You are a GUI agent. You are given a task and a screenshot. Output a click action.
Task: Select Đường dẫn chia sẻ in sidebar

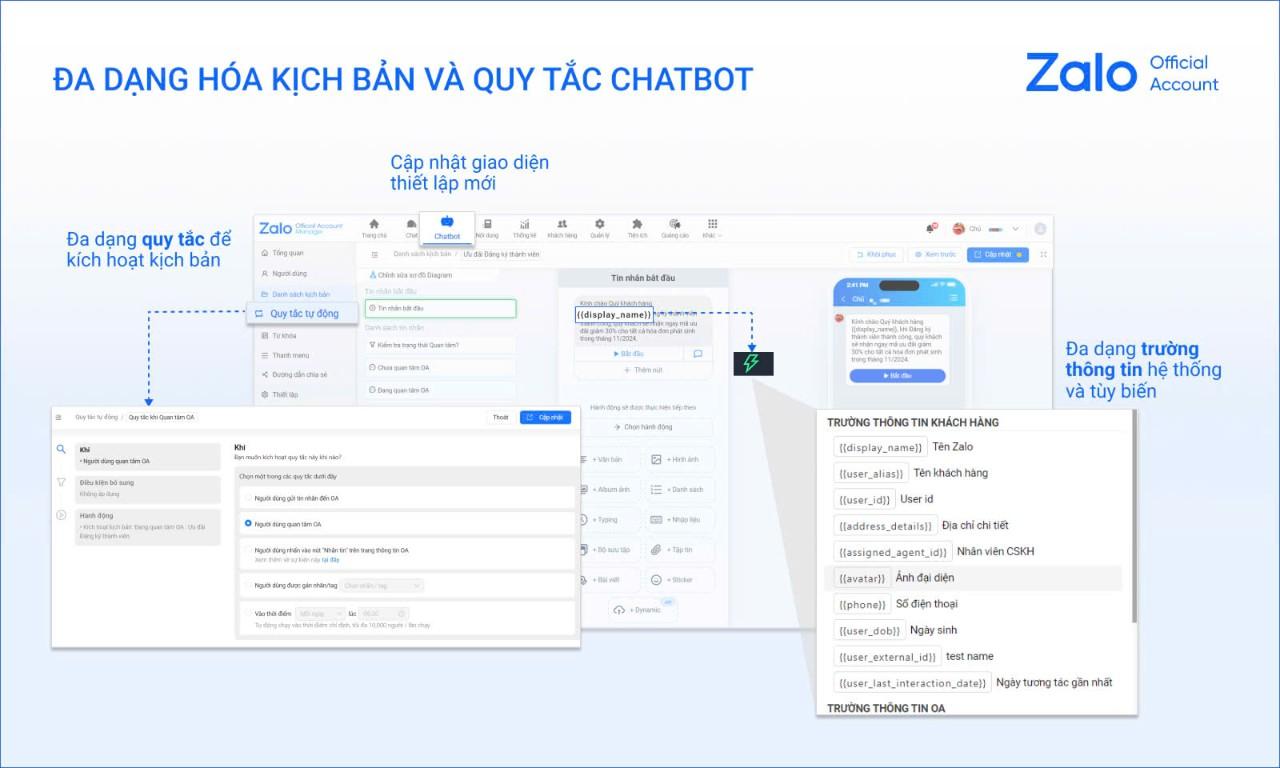302,374
